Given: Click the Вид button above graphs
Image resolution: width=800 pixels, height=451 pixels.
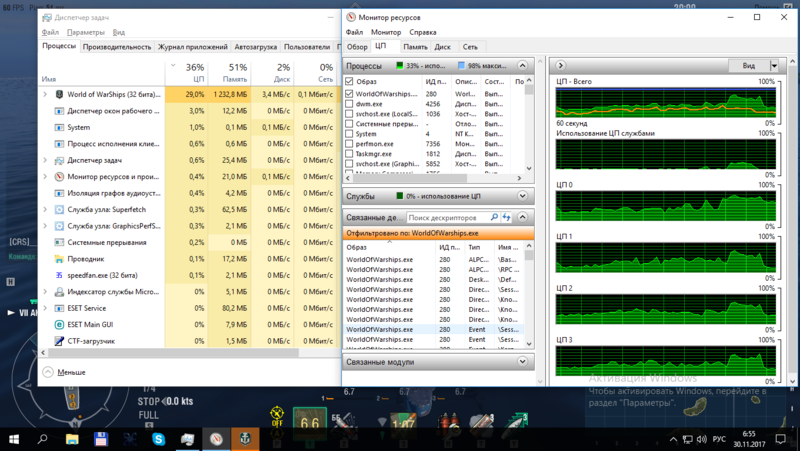Looking at the screenshot, I should click(x=748, y=66).
